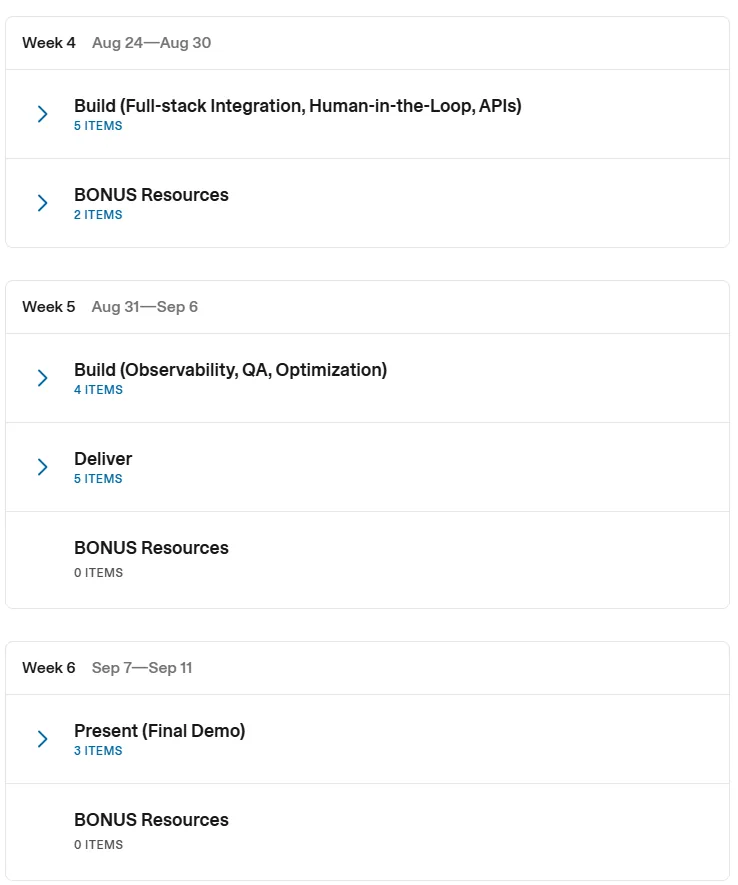Click the Week 5 Aug 31—Sep 6 header
738x885 pixels.
pyautogui.click(x=110, y=307)
